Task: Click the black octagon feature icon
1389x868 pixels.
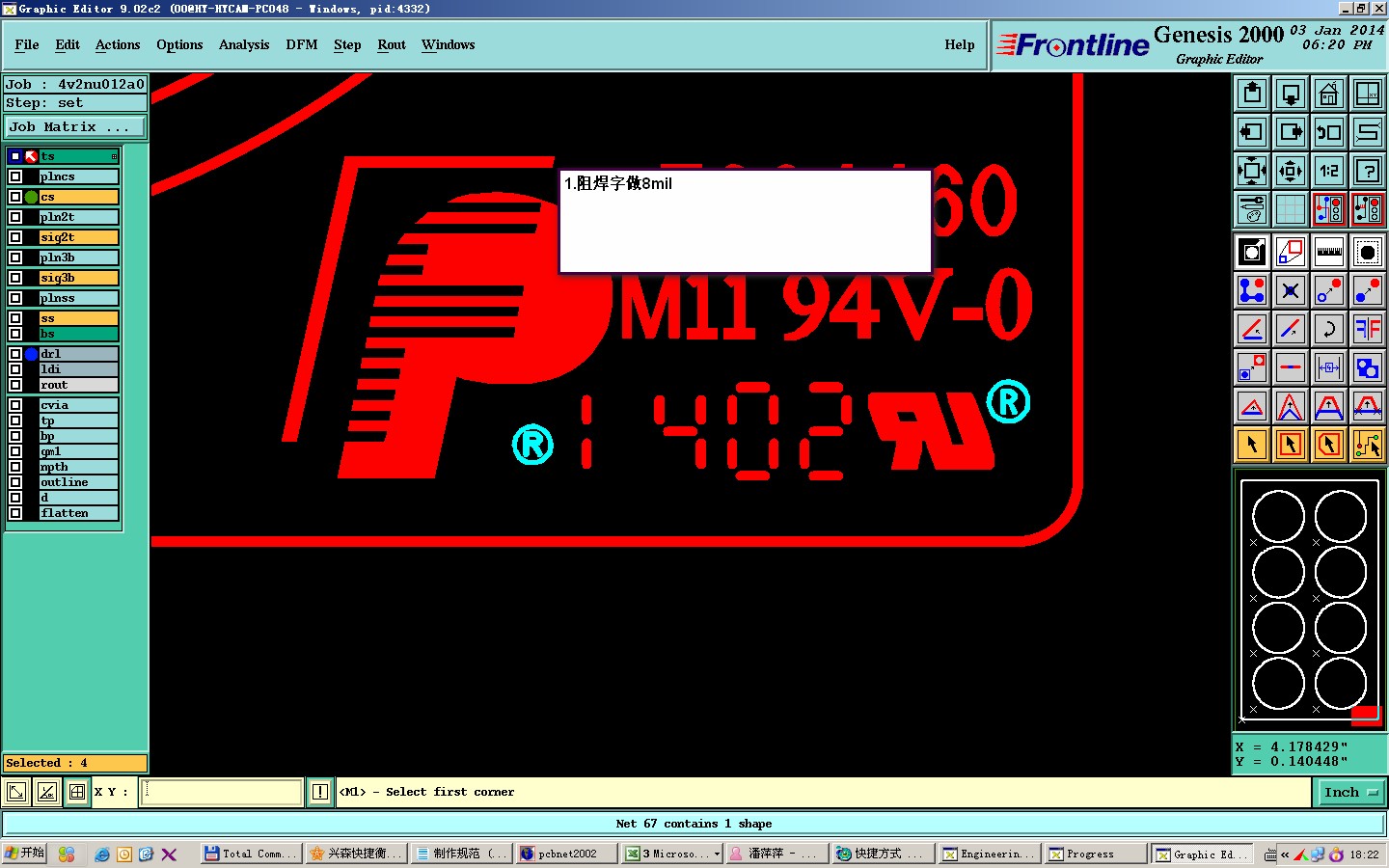Action: (1368, 252)
